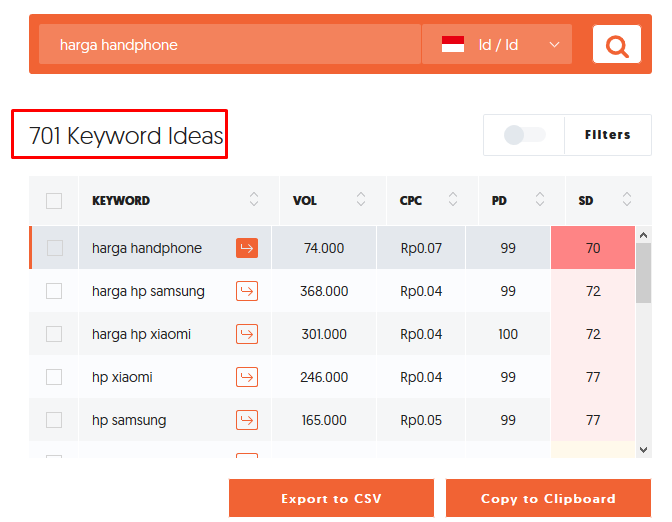Click the SD value 70 cell
This screenshot has width=672, height=522.
pos(593,248)
